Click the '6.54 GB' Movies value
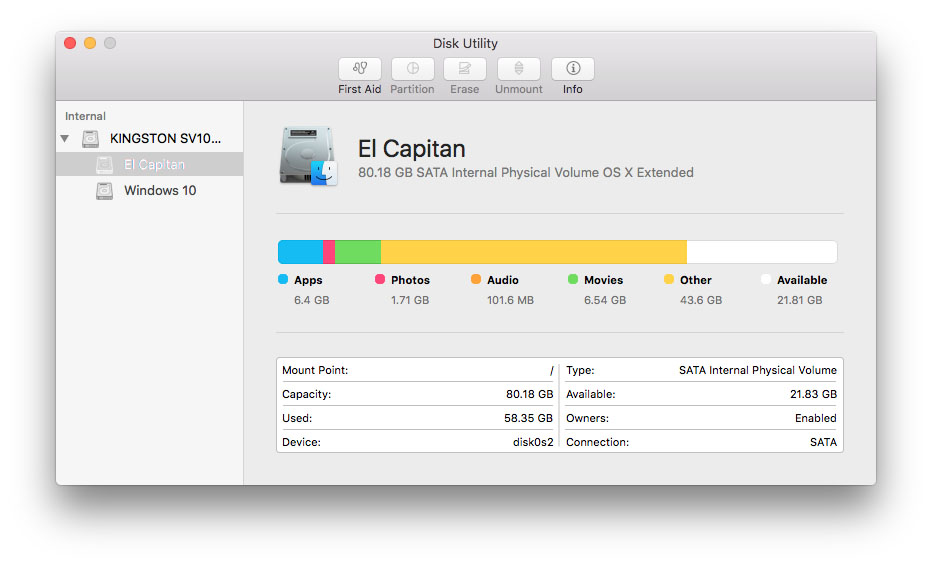Screen dimensions: 932x565 pos(605,300)
